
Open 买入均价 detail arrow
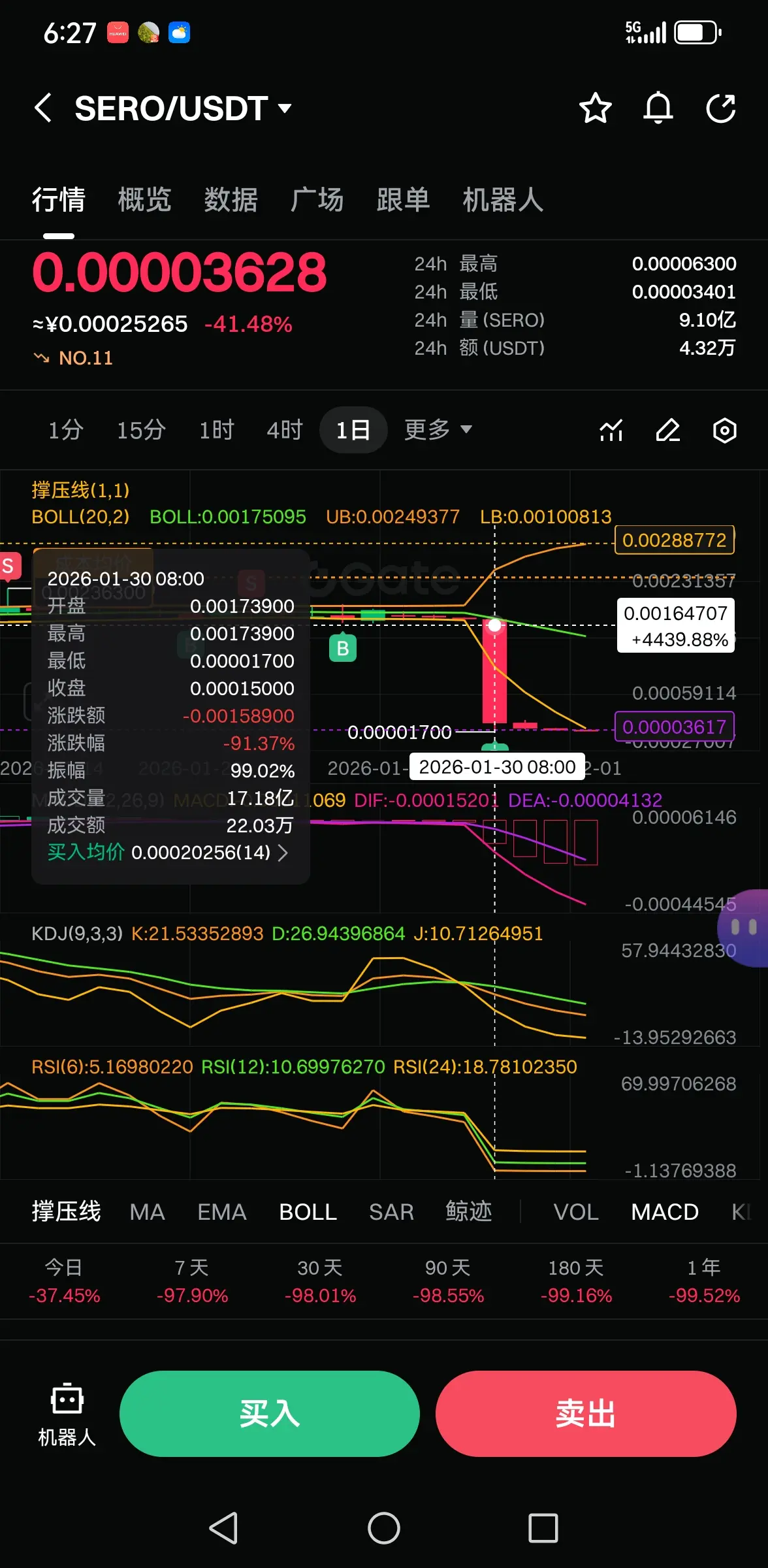[283, 853]
